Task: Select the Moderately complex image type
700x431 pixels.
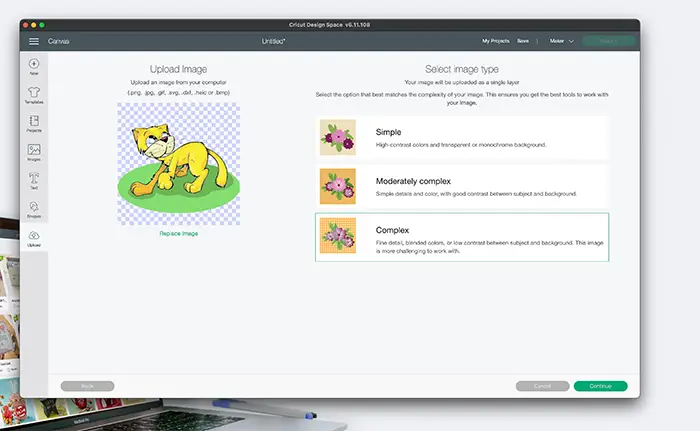Action: (x=462, y=187)
